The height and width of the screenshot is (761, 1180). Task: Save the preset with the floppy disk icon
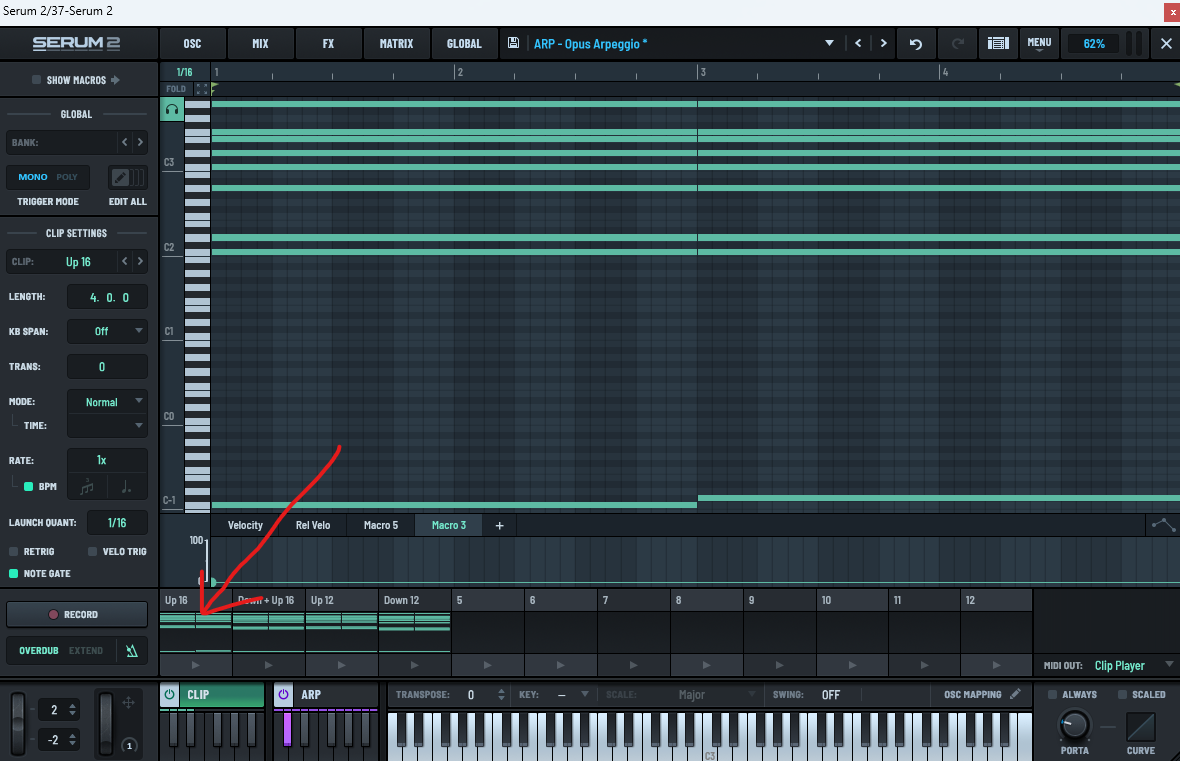click(x=513, y=43)
